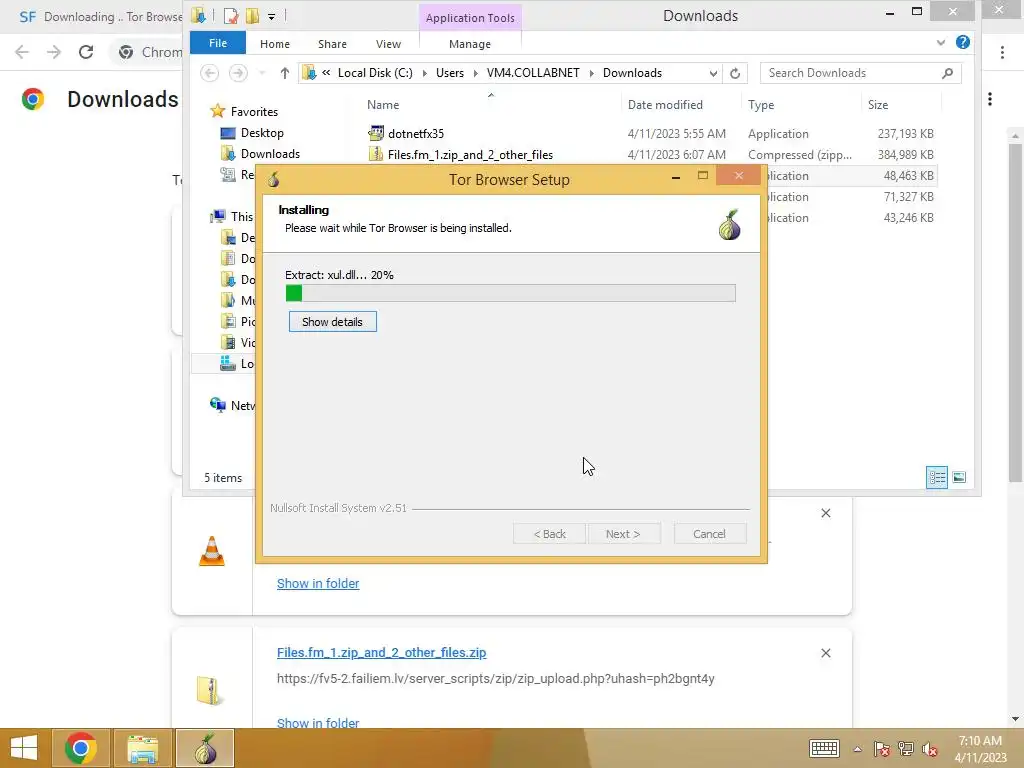Select Local Disk (C:) in the address path

coord(375,73)
